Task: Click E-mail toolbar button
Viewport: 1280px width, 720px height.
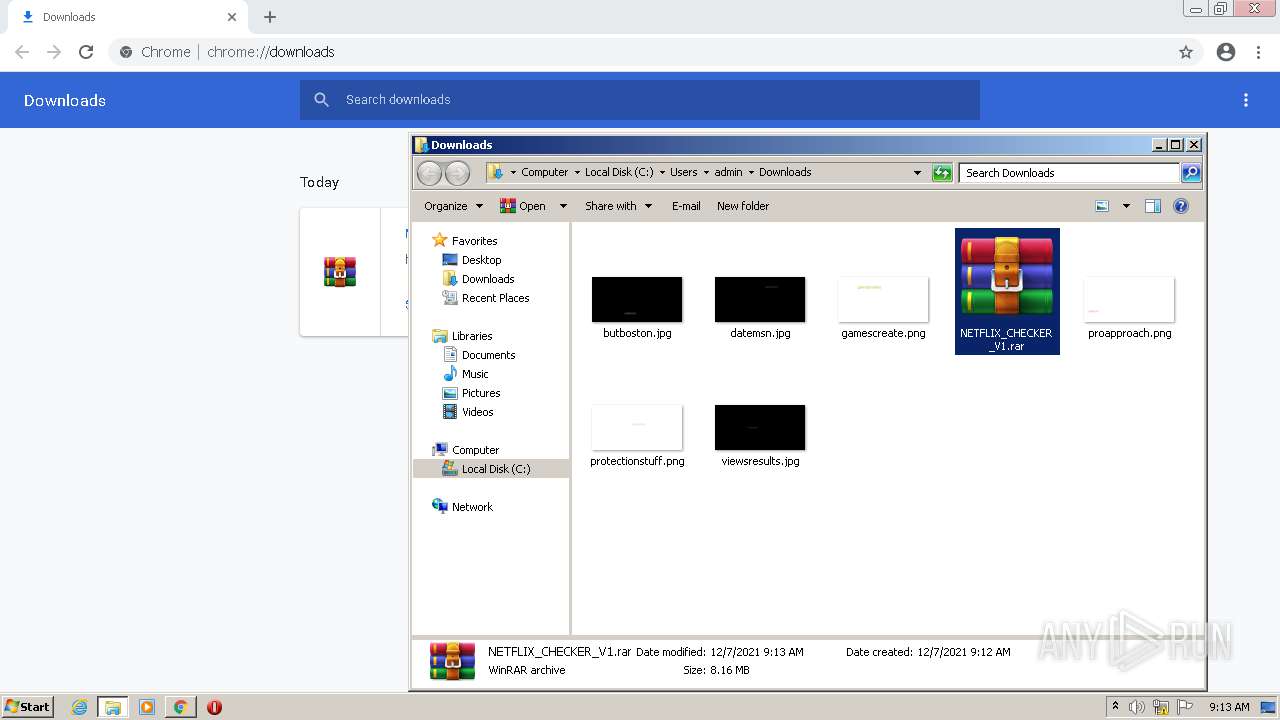Action: [686, 206]
